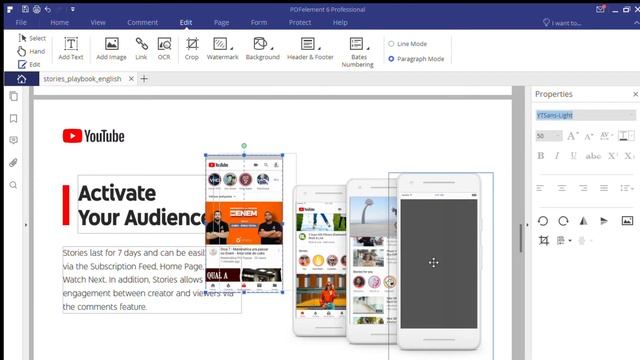This screenshot has width=640, height=360.
Task: Align text left
Action: point(540,188)
